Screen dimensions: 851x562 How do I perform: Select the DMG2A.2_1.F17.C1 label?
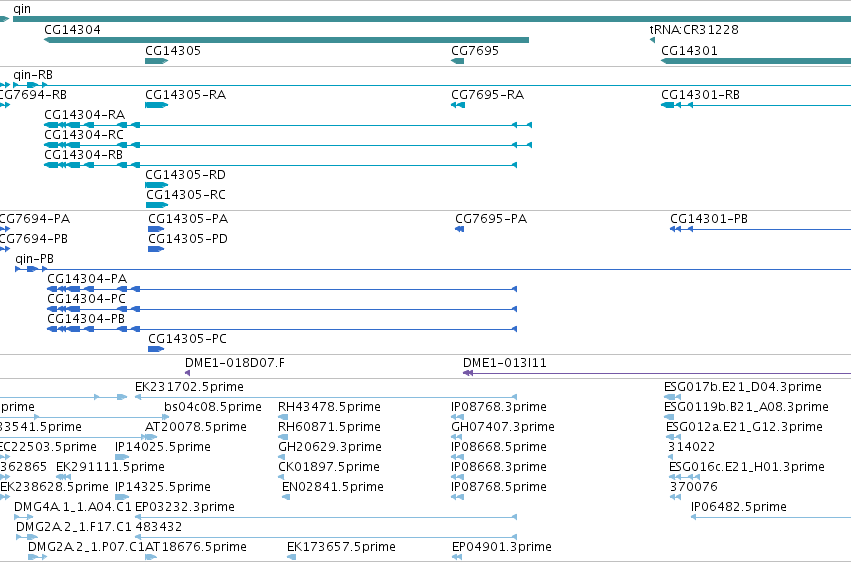tap(74, 527)
